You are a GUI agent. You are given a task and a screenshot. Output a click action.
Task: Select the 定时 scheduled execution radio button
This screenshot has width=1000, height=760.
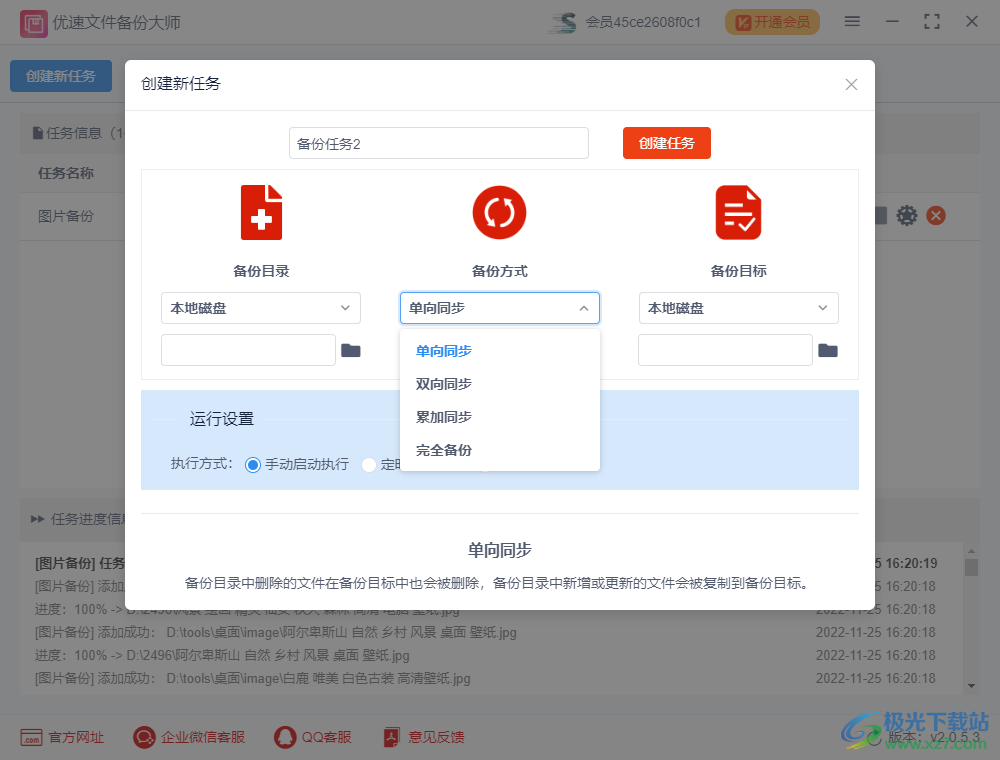coord(367,464)
